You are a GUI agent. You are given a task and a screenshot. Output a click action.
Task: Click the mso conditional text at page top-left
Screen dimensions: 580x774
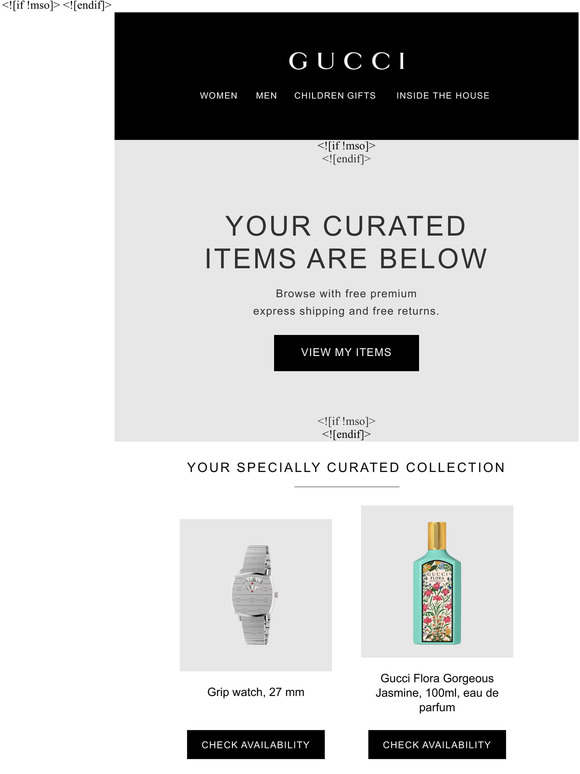pos(56,6)
